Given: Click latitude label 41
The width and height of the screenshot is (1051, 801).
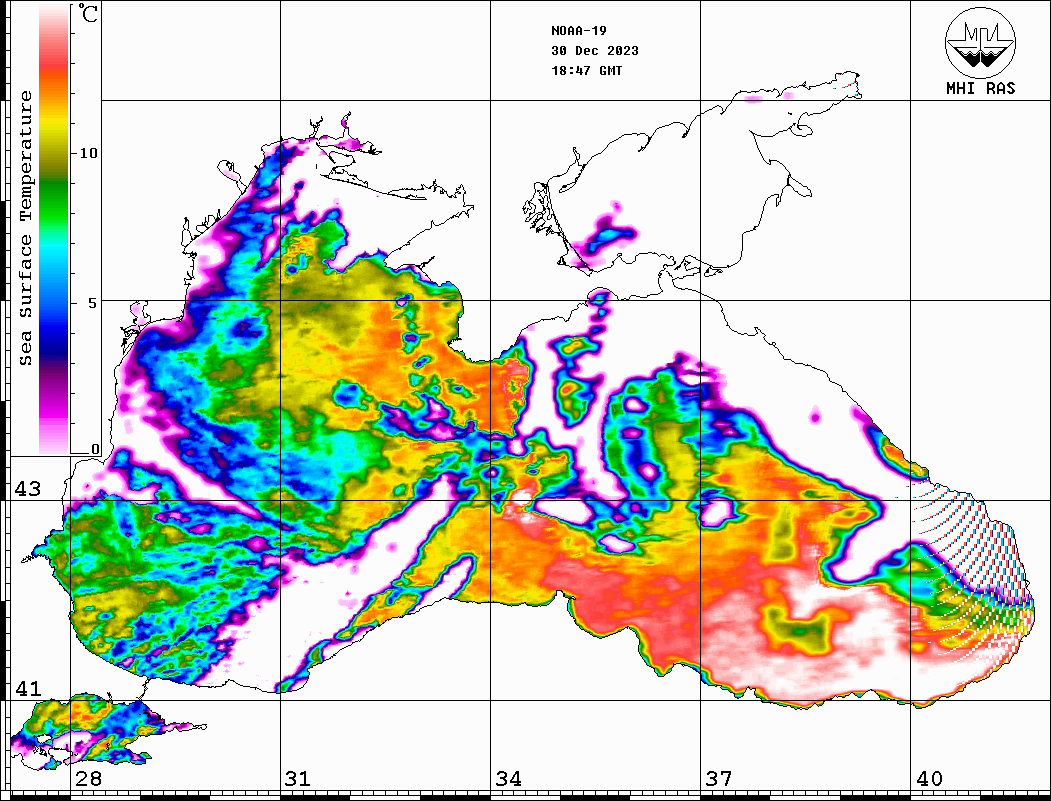Looking at the screenshot, I should pyautogui.click(x=27, y=688).
